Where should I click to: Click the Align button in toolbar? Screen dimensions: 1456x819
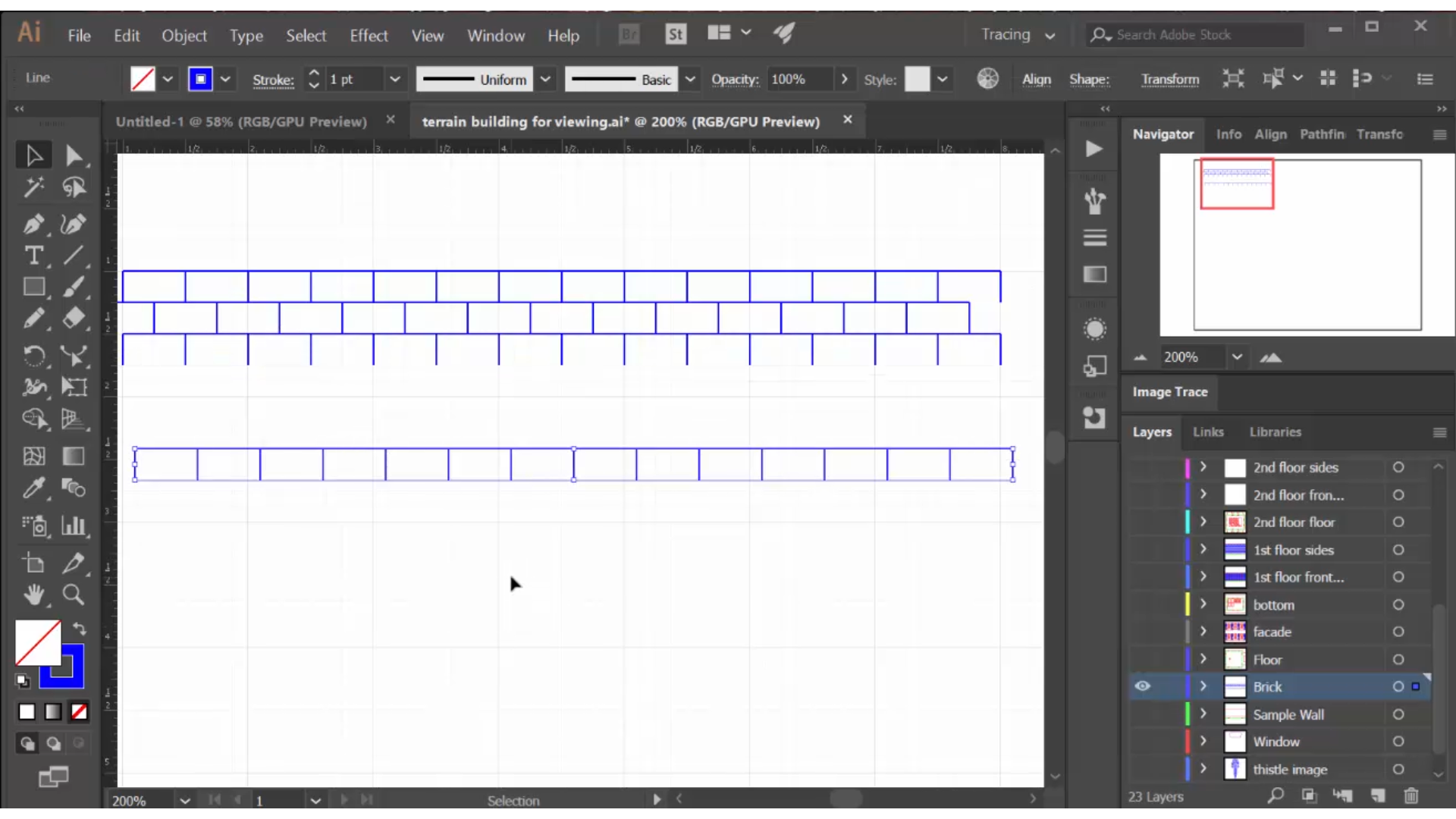click(x=1037, y=79)
